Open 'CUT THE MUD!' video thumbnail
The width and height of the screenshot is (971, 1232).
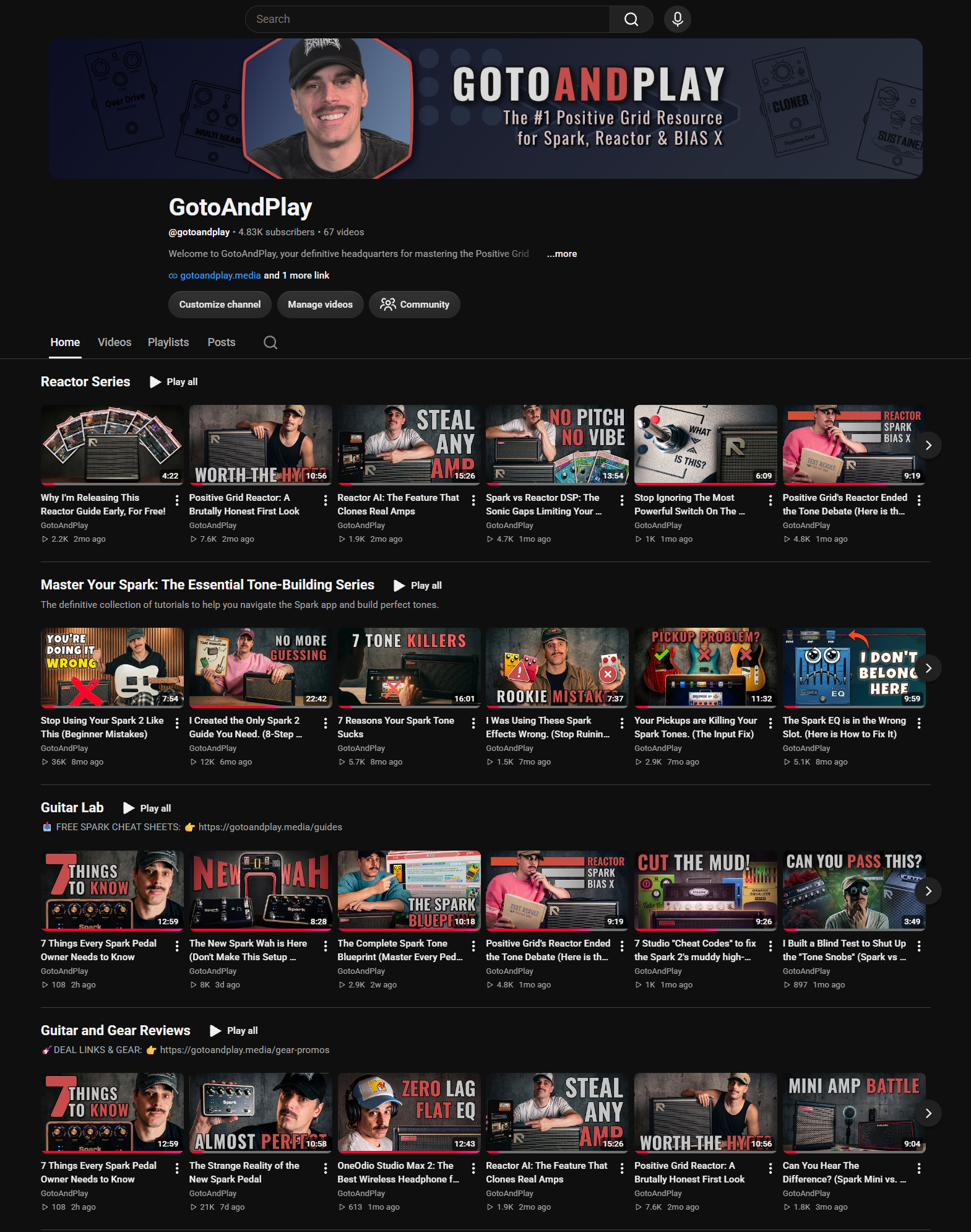pos(706,890)
